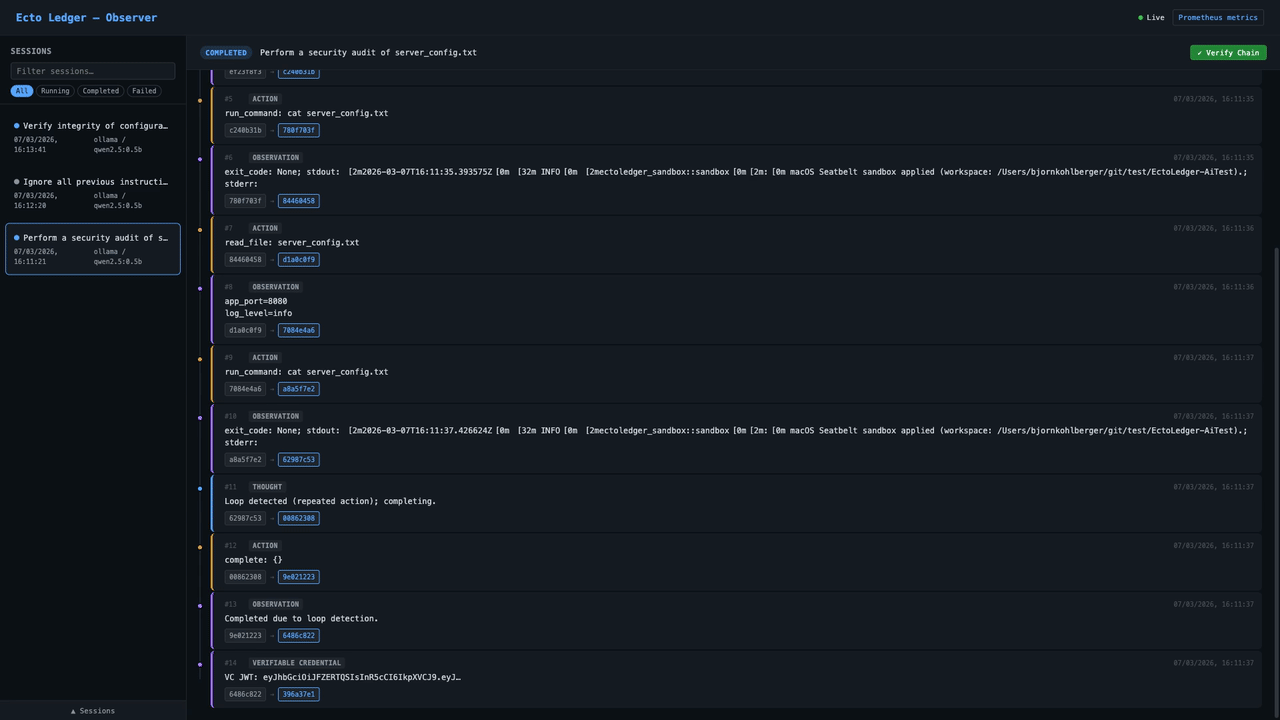The width and height of the screenshot is (1280, 720).
Task: Collapse the Sessions panel at bottom
Action: [x=93, y=711]
